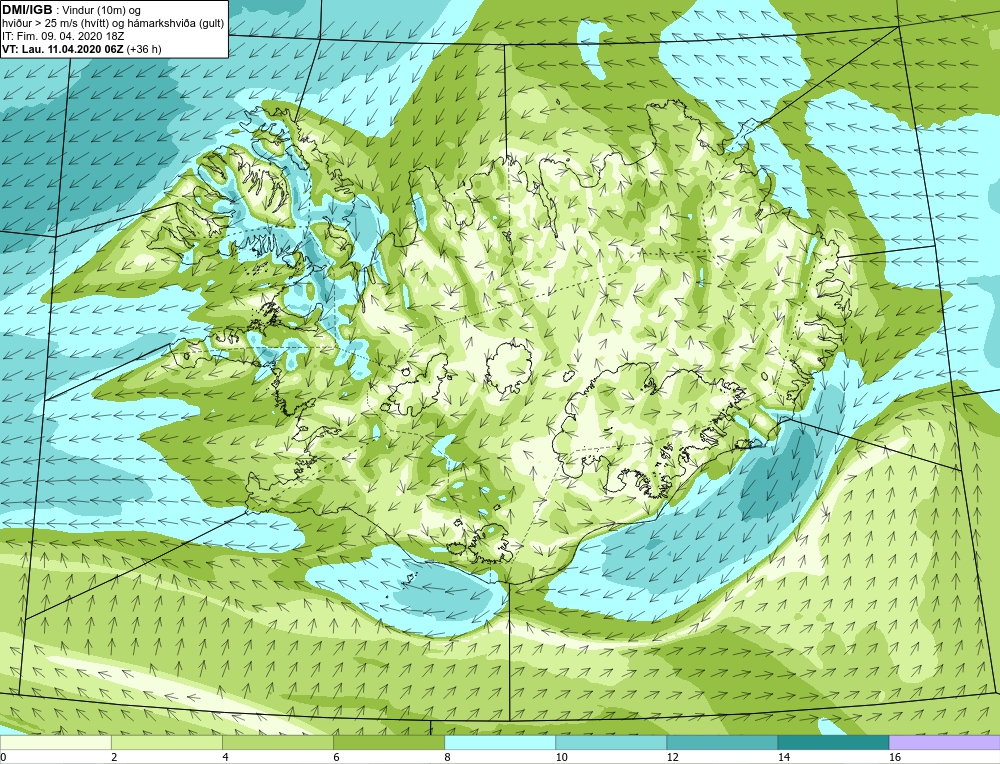Click the valid time line 'VT: Lau. 11.04.2020 06Z'
This screenshot has height=764, width=1000.
click(62, 49)
